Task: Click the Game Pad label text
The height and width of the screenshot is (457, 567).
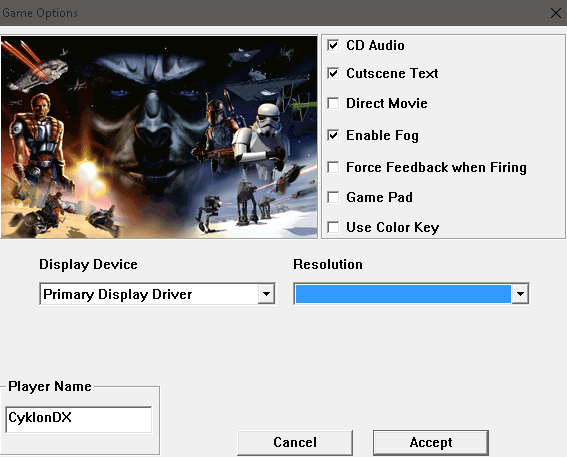Action: [379, 197]
